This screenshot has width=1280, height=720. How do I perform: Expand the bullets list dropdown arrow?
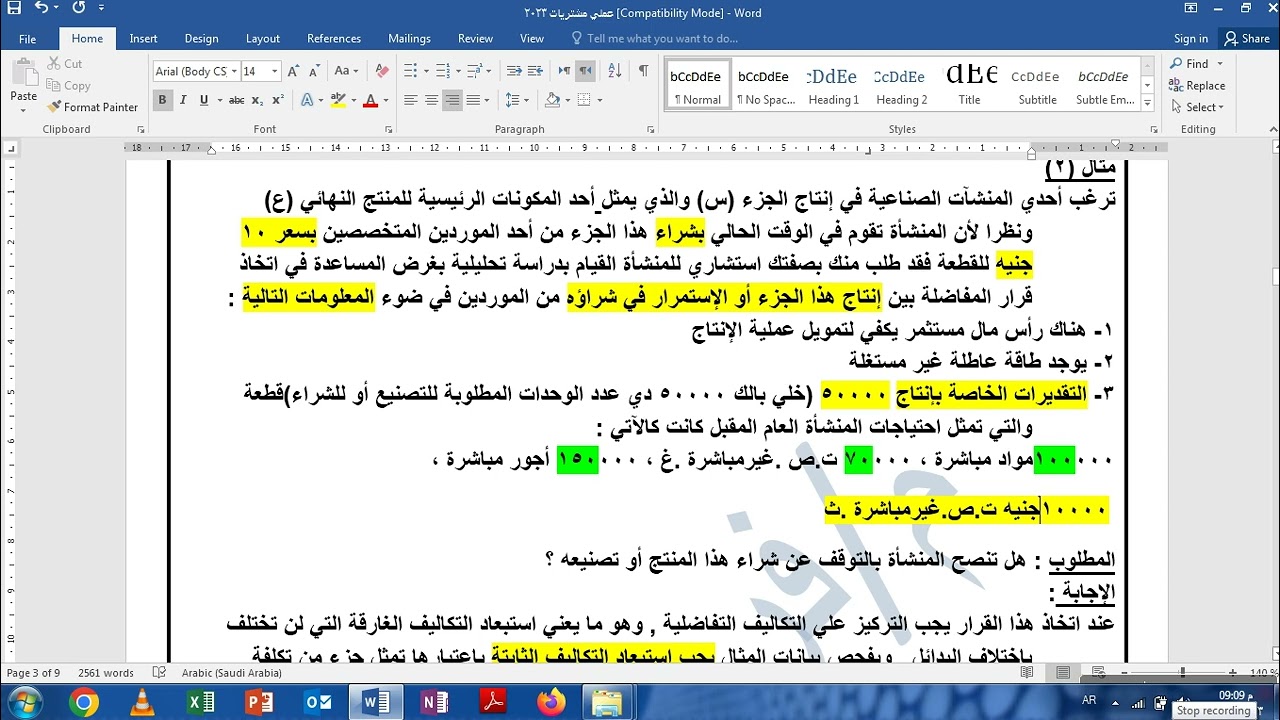click(427, 71)
